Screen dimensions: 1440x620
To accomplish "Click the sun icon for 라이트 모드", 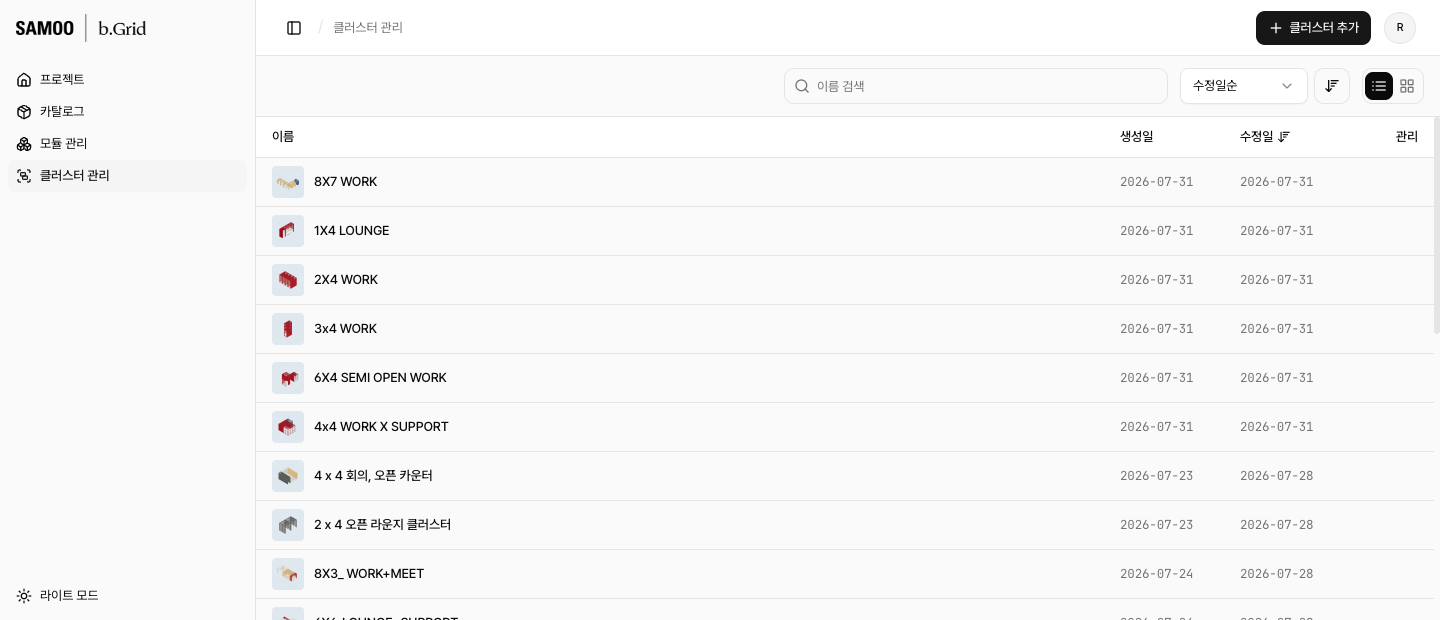I will pyautogui.click(x=24, y=595).
